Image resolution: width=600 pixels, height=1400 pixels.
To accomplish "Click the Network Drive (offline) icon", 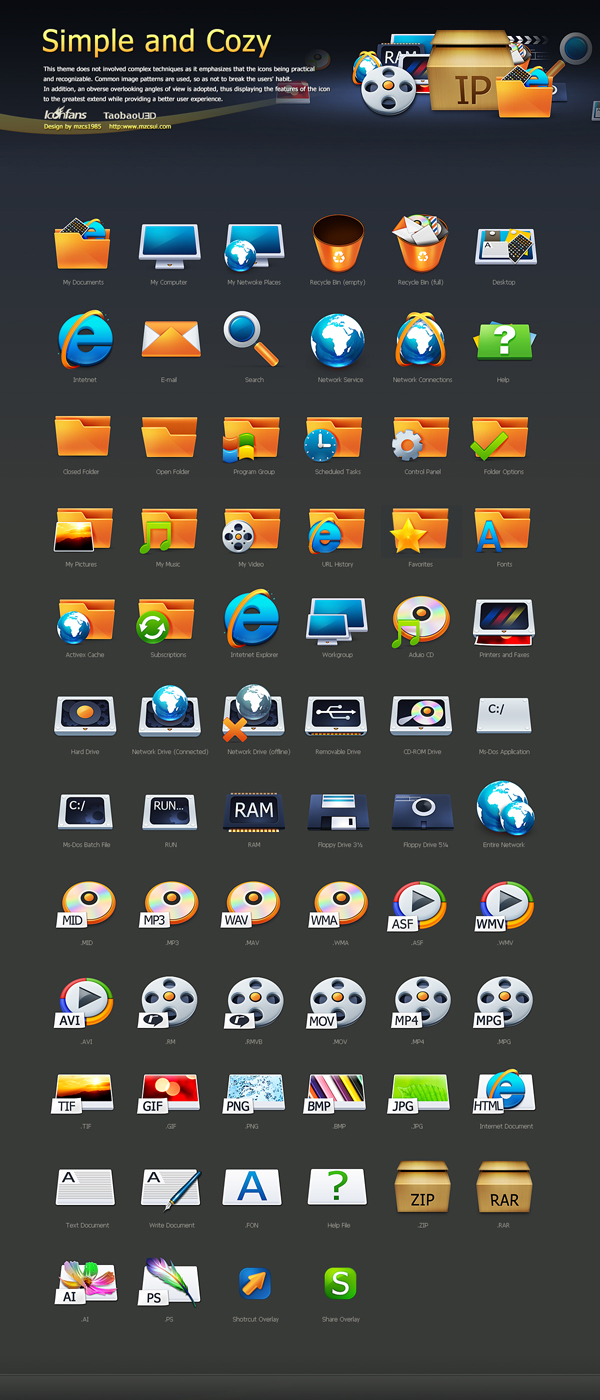I will (252, 711).
